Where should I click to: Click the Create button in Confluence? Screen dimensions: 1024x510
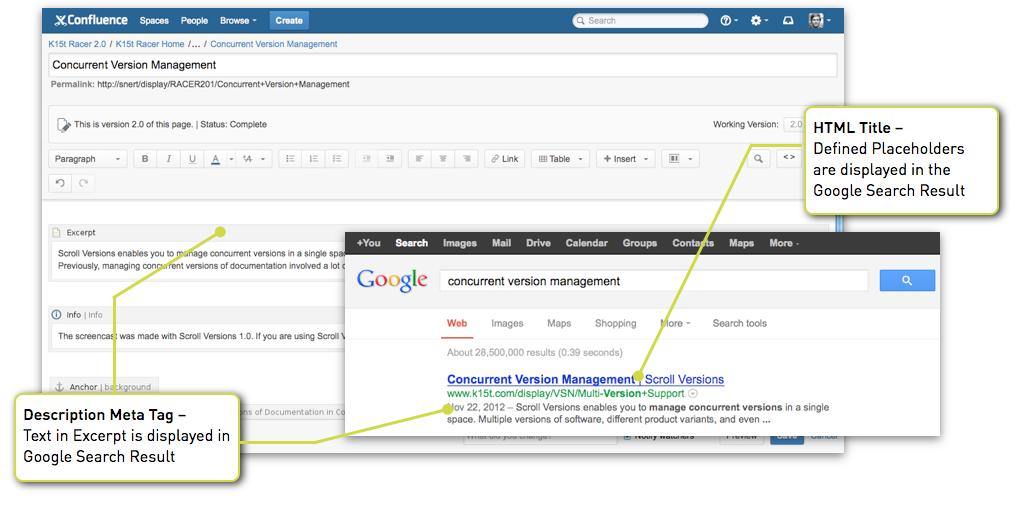click(289, 21)
